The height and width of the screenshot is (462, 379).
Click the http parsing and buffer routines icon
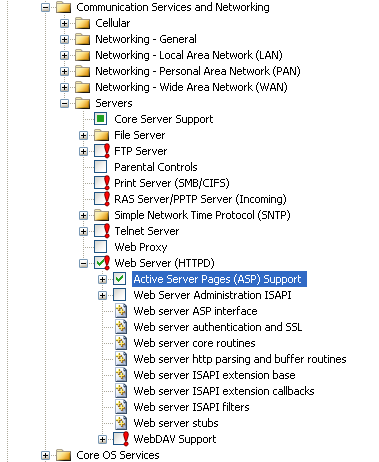point(121,359)
